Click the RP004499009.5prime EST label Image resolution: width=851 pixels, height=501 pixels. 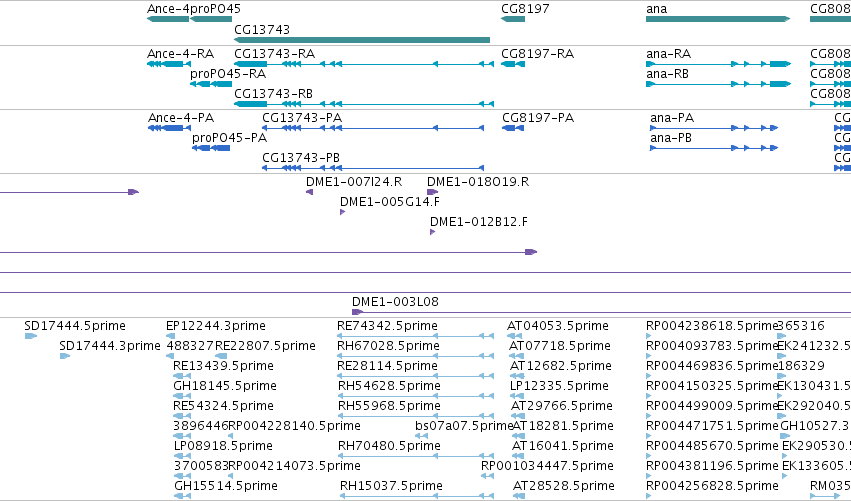[x=712, y=407]
